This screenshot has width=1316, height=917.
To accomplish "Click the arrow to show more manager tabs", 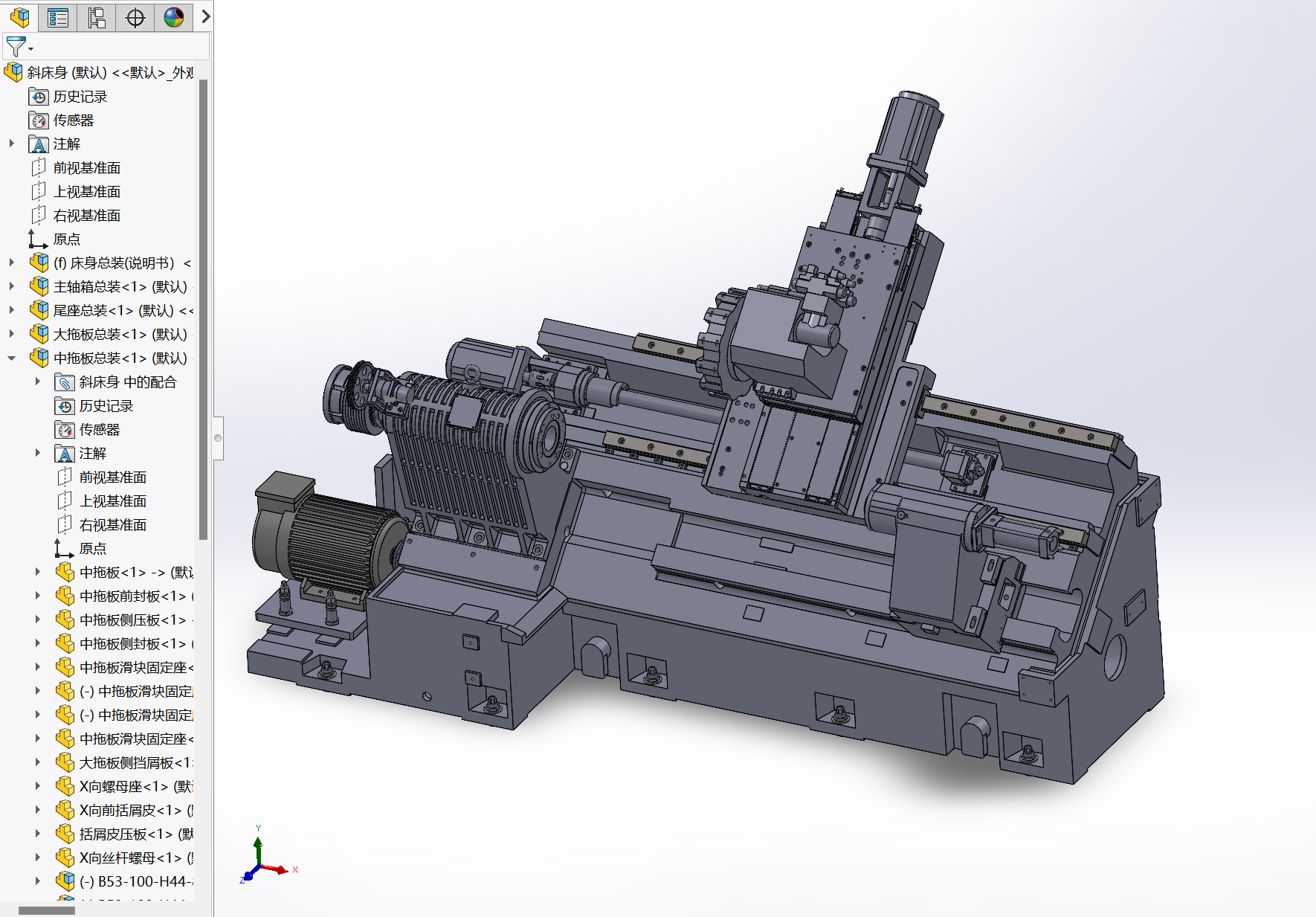I will click(206, 16).
